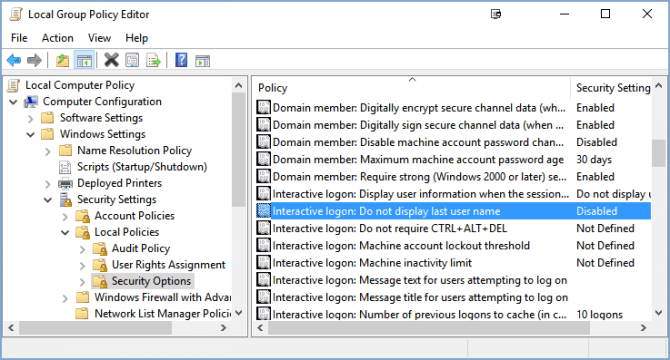Open the Properties toolbar icon
This screenshot has width=670, height=360.
pos(132,60)
